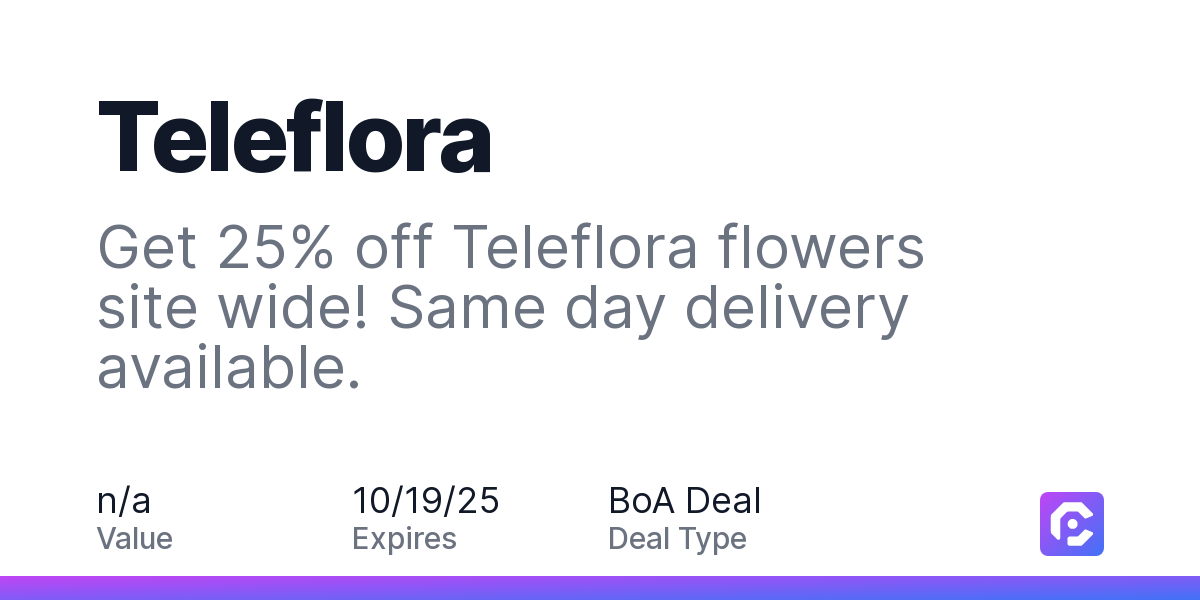
Task: Click the words "Same day delivery"
Action: (x=648, y=309)
